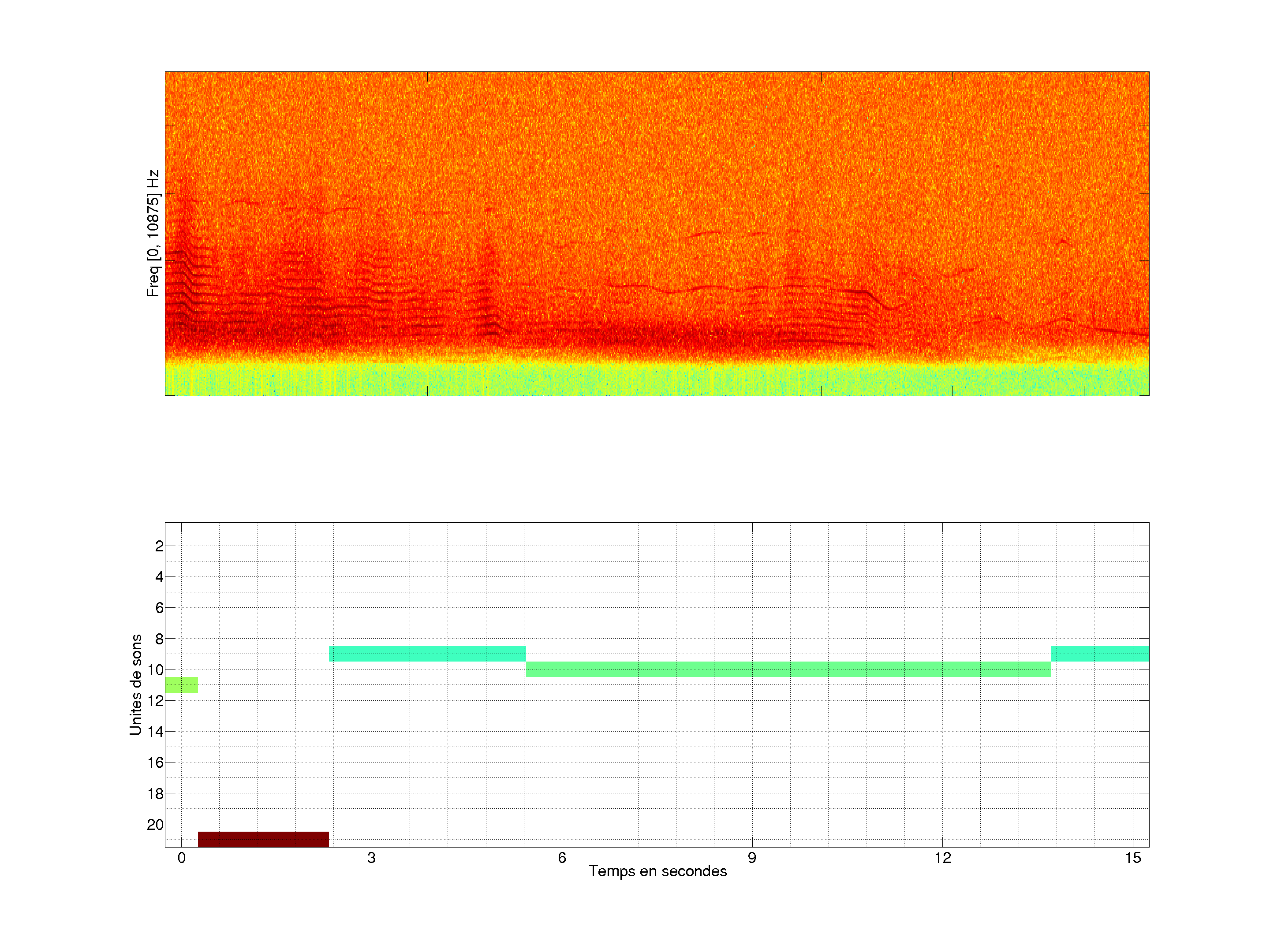Click the long light-green bar at unit 10
The height and width of the screenshot is (952, 1270).
click(x=788, y=669)
